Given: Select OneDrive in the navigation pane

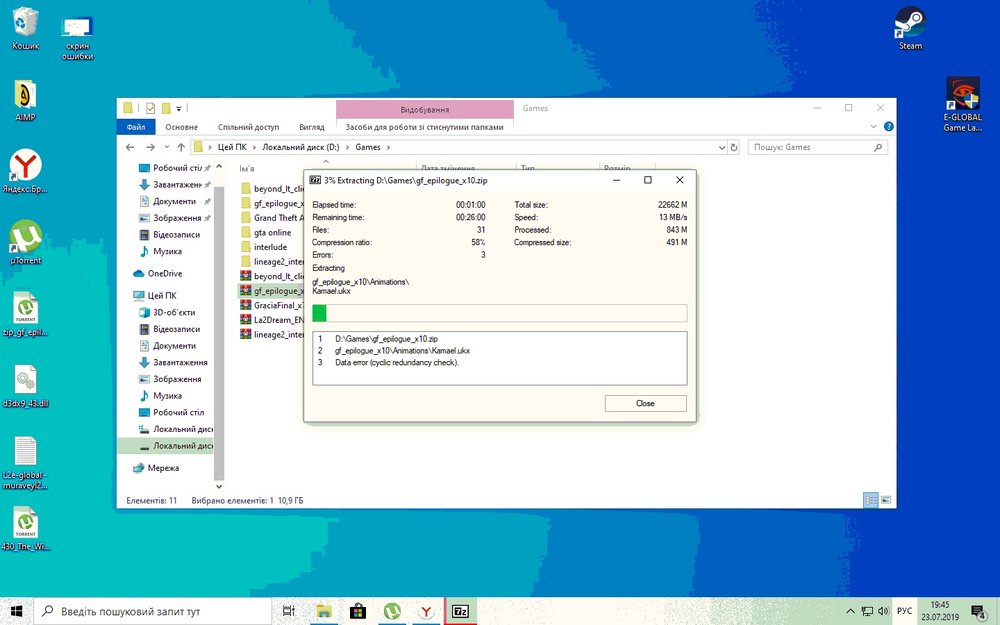Looking at the screenshot, I should 164,273.
